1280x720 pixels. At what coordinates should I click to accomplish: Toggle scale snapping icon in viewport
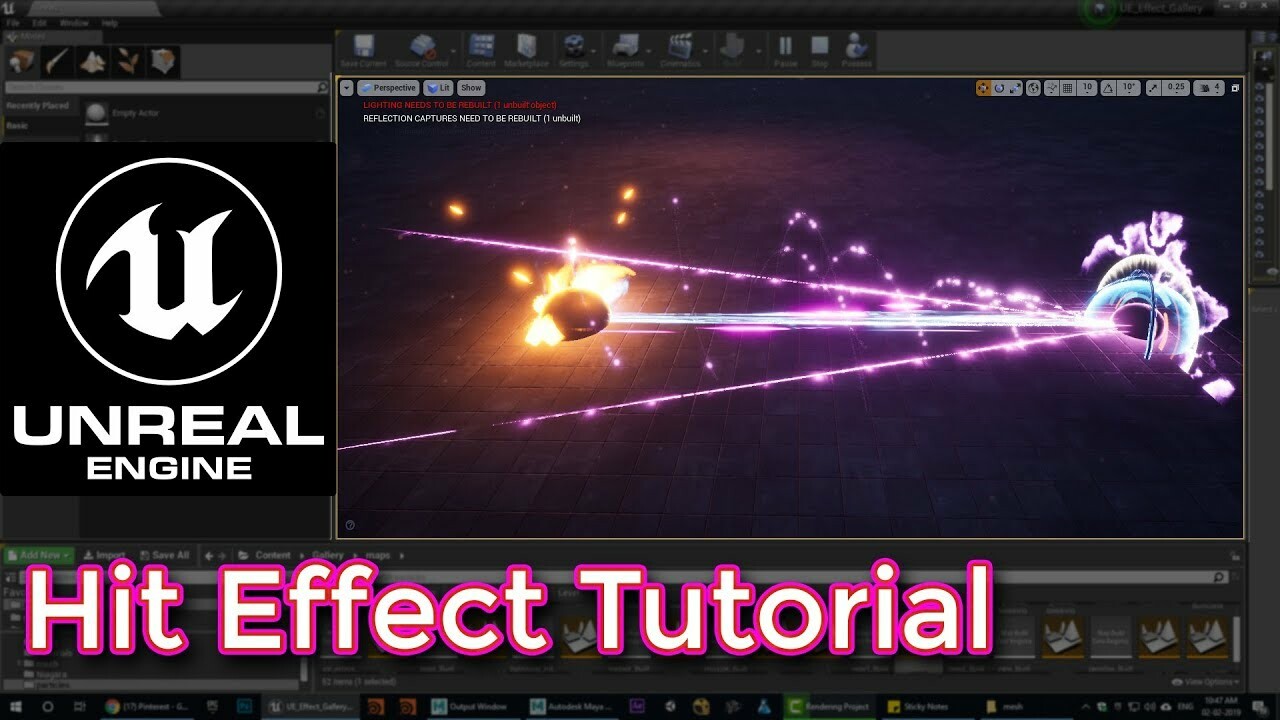point(1154,88)
